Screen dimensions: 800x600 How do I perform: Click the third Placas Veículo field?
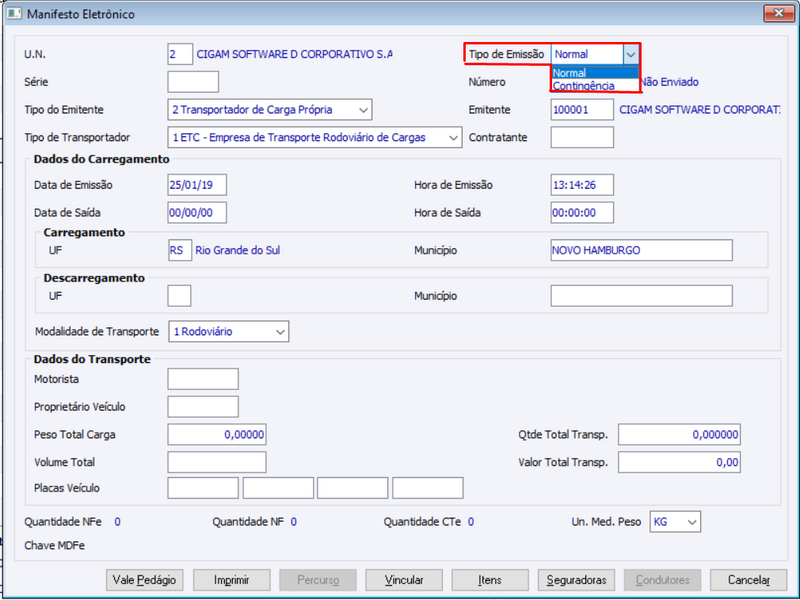[353, 488]
